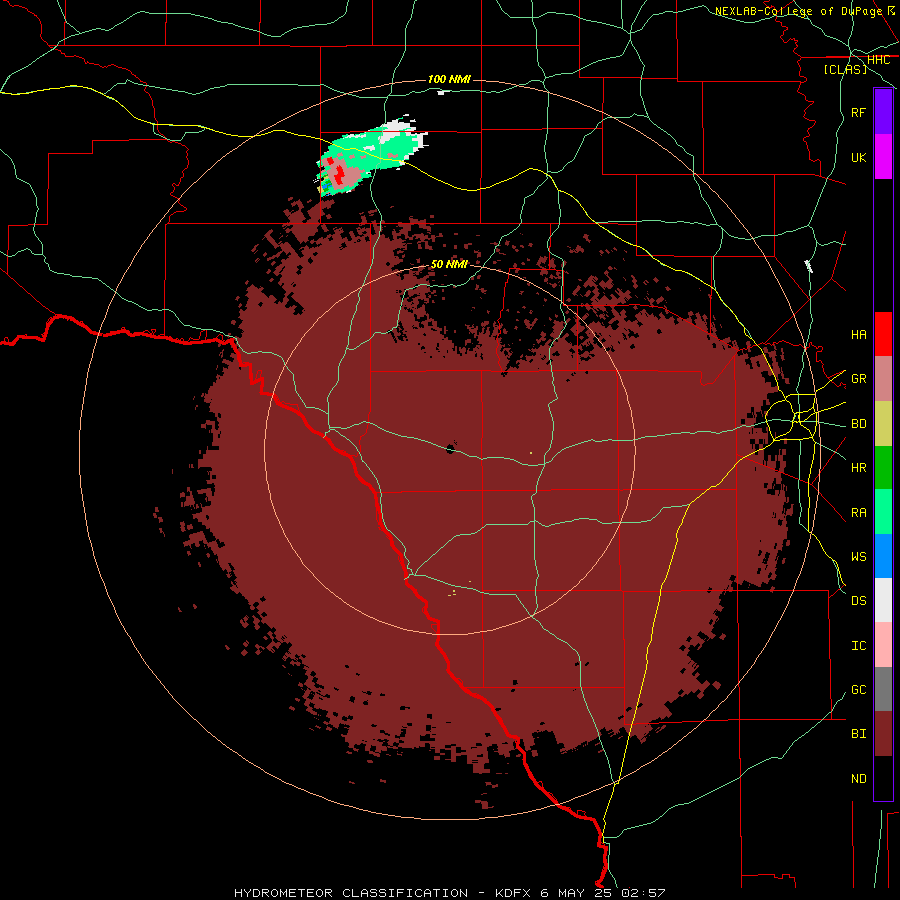Click the GC legend label

point(858,689)
